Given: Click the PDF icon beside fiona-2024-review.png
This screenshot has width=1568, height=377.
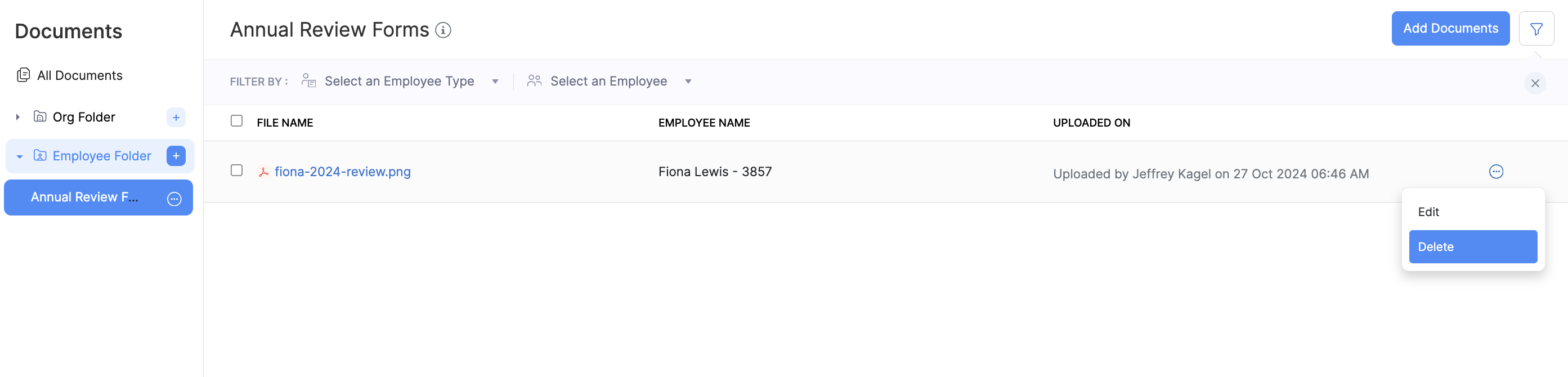Looking at the screenshot, I should [263, 172].
